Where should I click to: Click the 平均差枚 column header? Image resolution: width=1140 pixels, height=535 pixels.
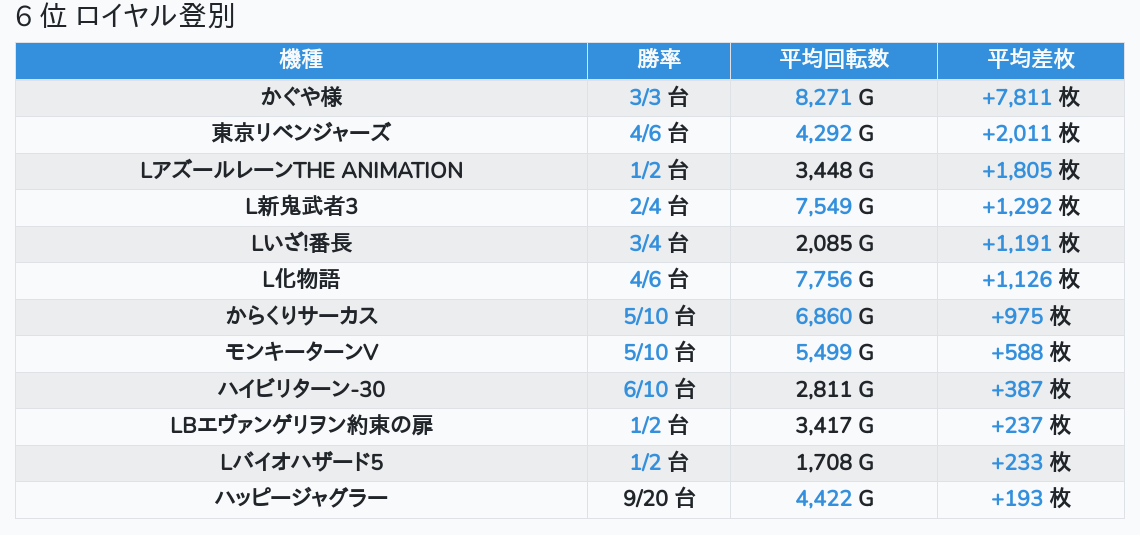[x=1030, y=60]
